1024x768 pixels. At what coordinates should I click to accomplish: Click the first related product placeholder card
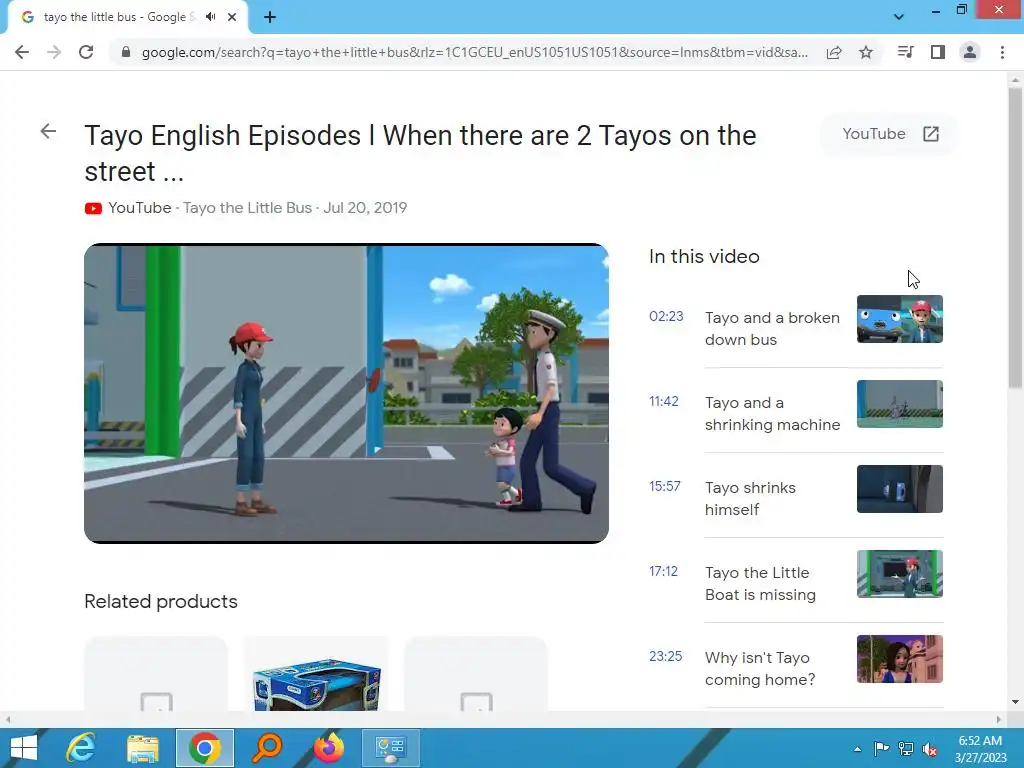[x=156, y=674]
